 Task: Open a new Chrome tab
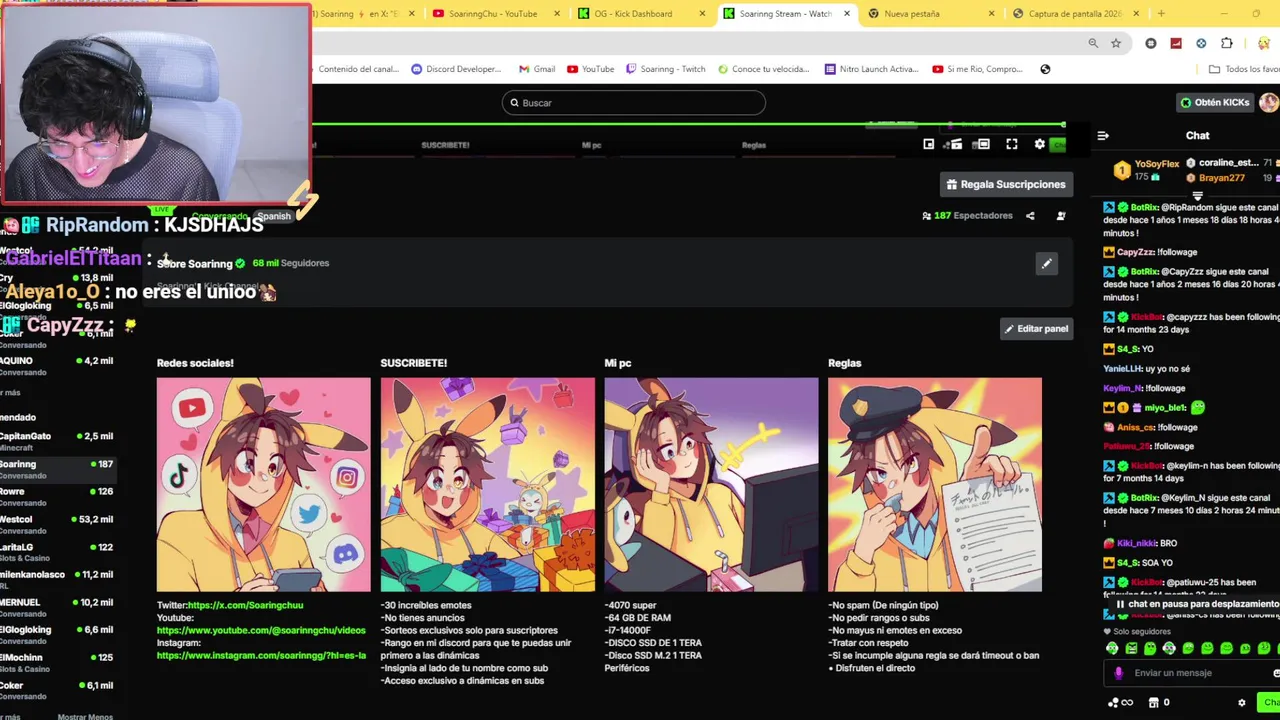point(1161,14)
